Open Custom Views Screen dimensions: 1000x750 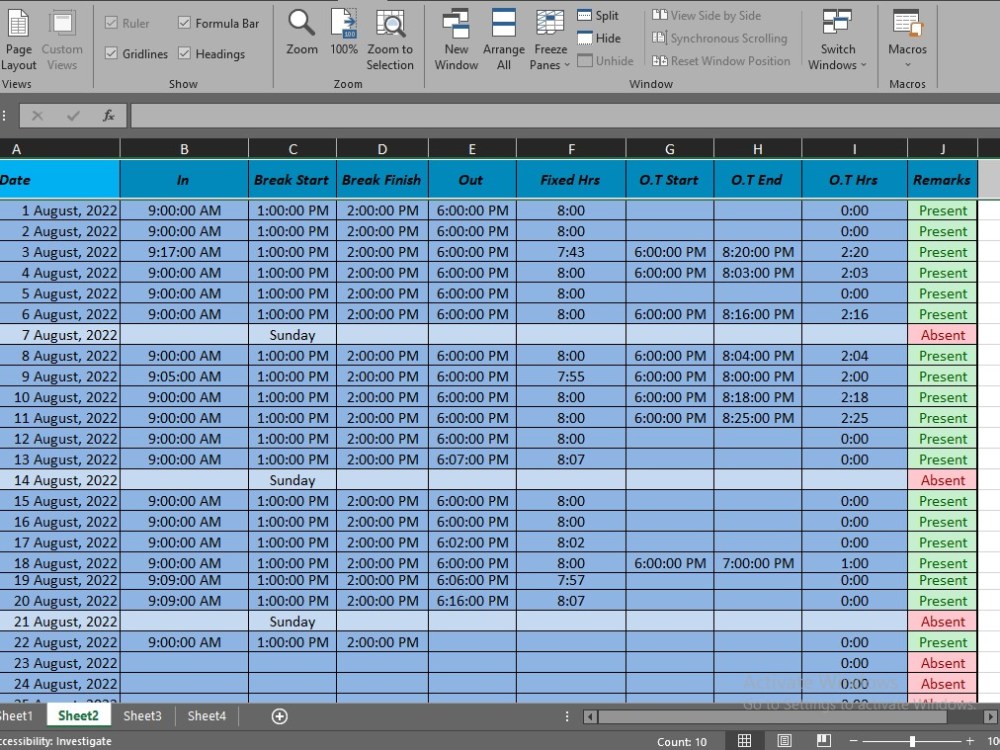62,40
